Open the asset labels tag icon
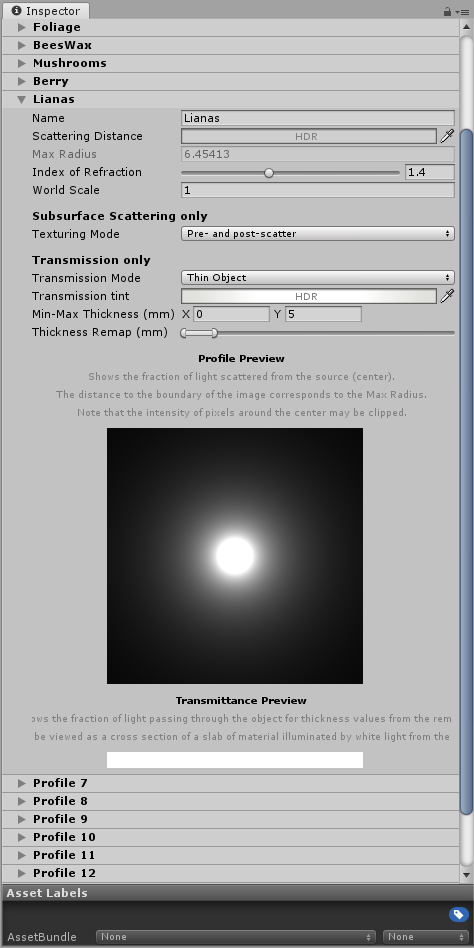The width and height of the screenshot is (474, 948). 458,914
